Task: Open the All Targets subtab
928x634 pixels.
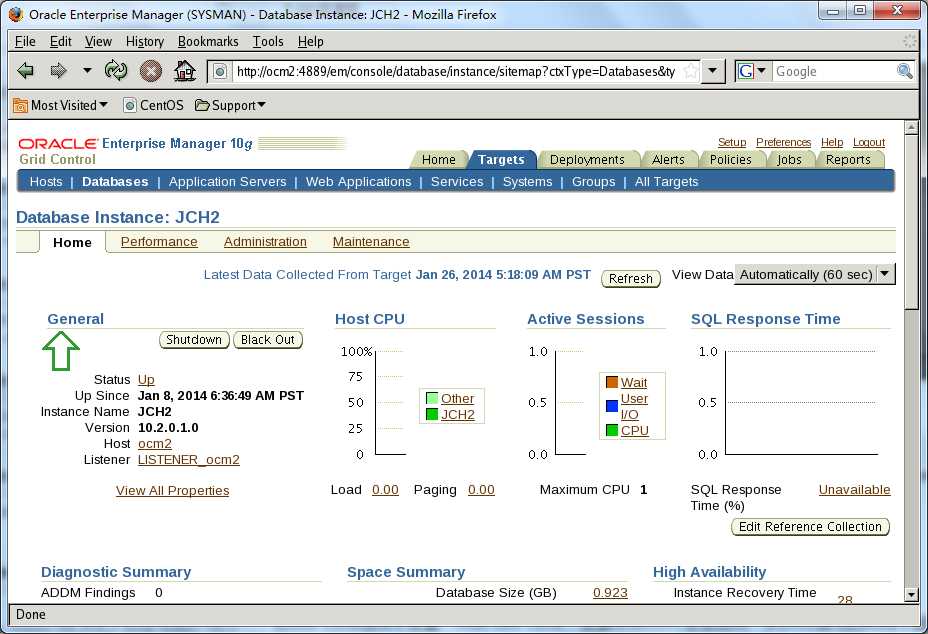Action: tap(666, 182)
